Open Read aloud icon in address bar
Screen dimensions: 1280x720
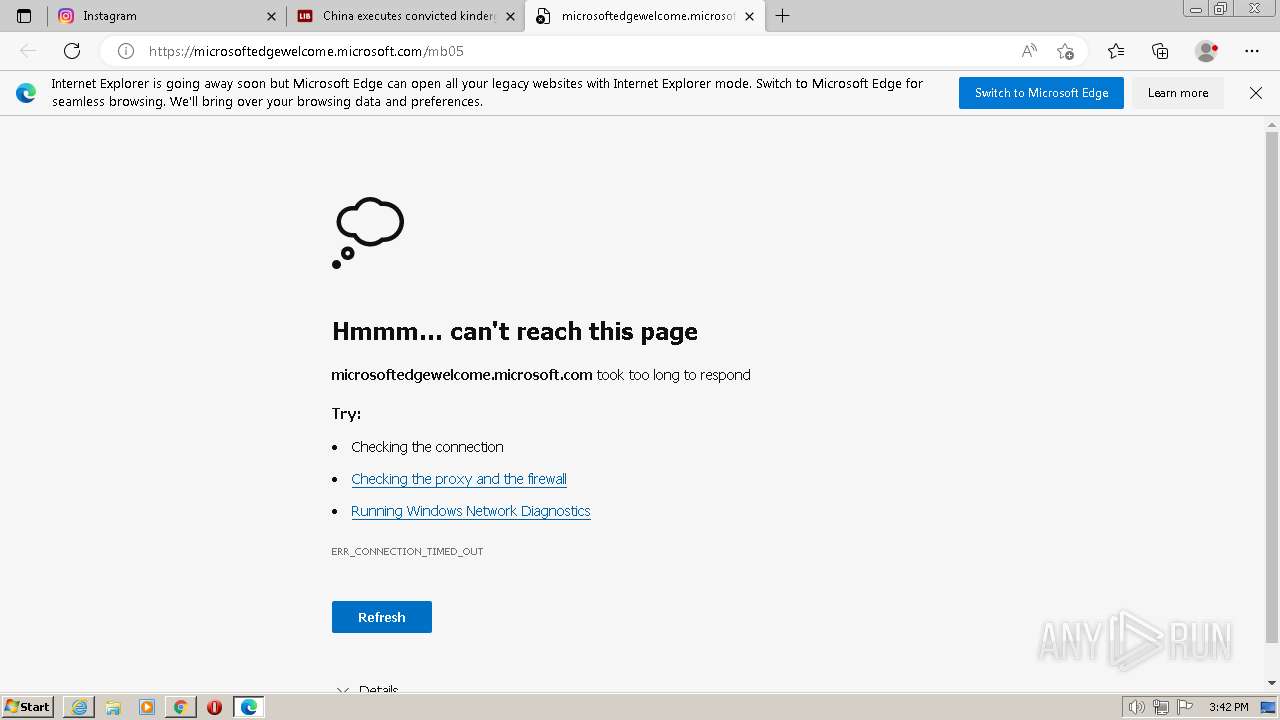pos(1029,51)
